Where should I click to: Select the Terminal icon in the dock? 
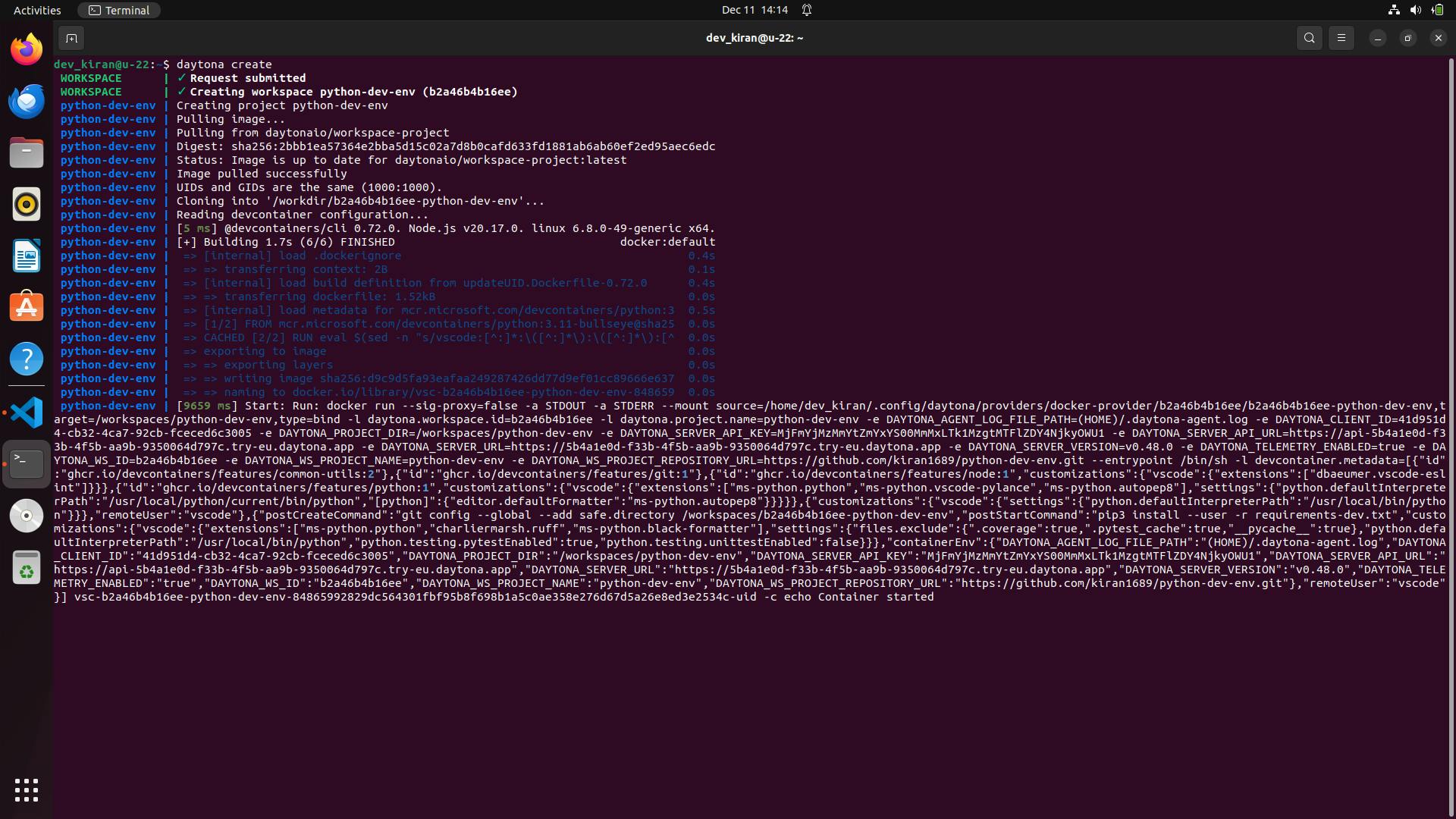pyautogui.click(x=27, y=463)
